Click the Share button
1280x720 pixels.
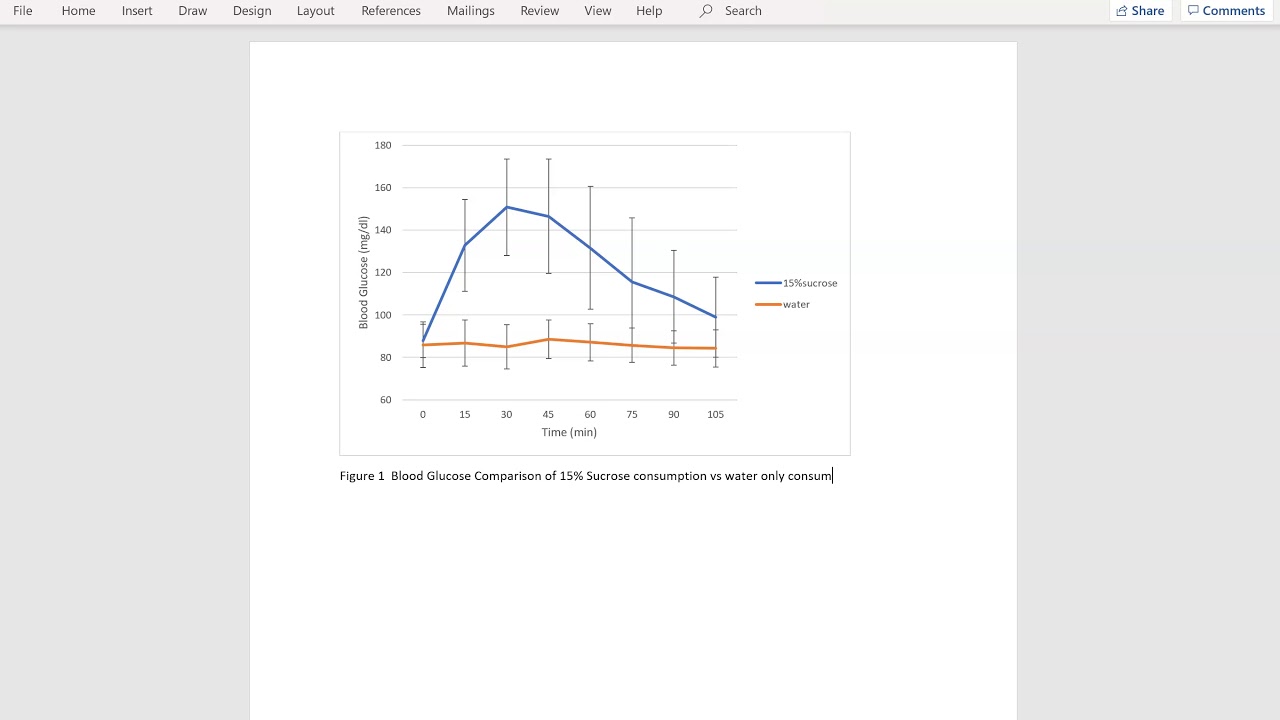(1140, 11)
